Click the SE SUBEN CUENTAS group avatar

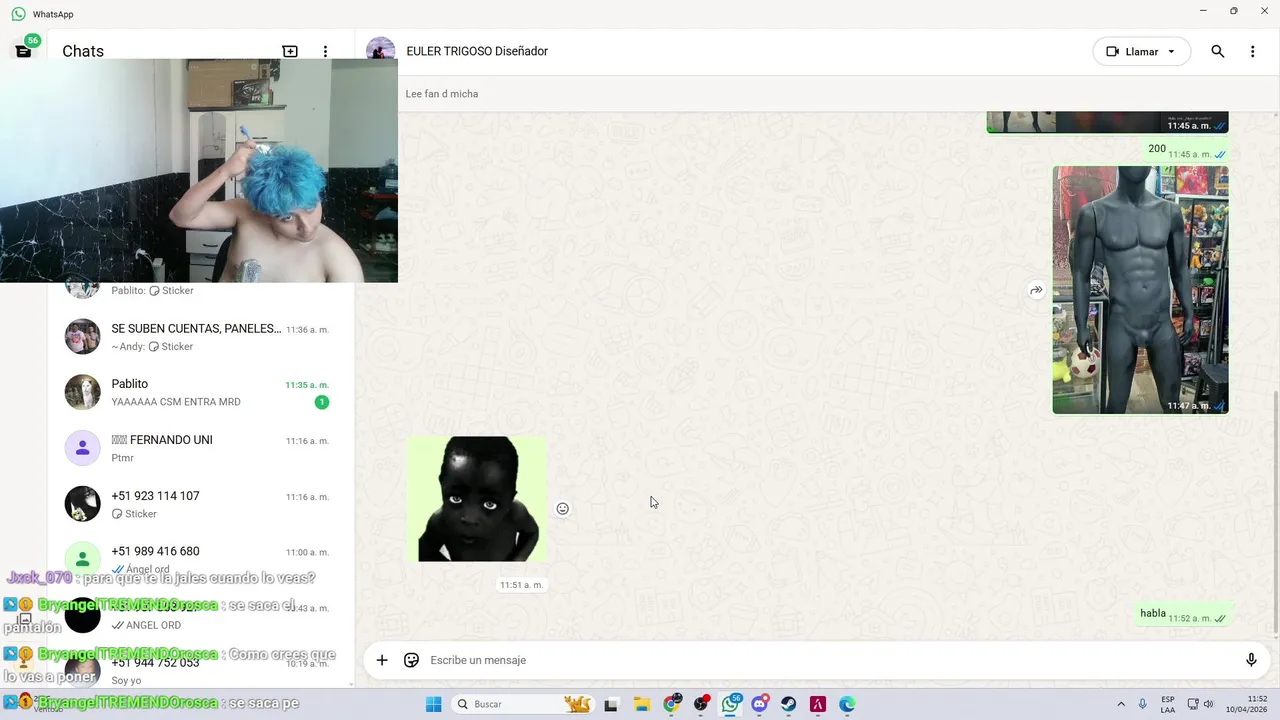coord(82,337)
